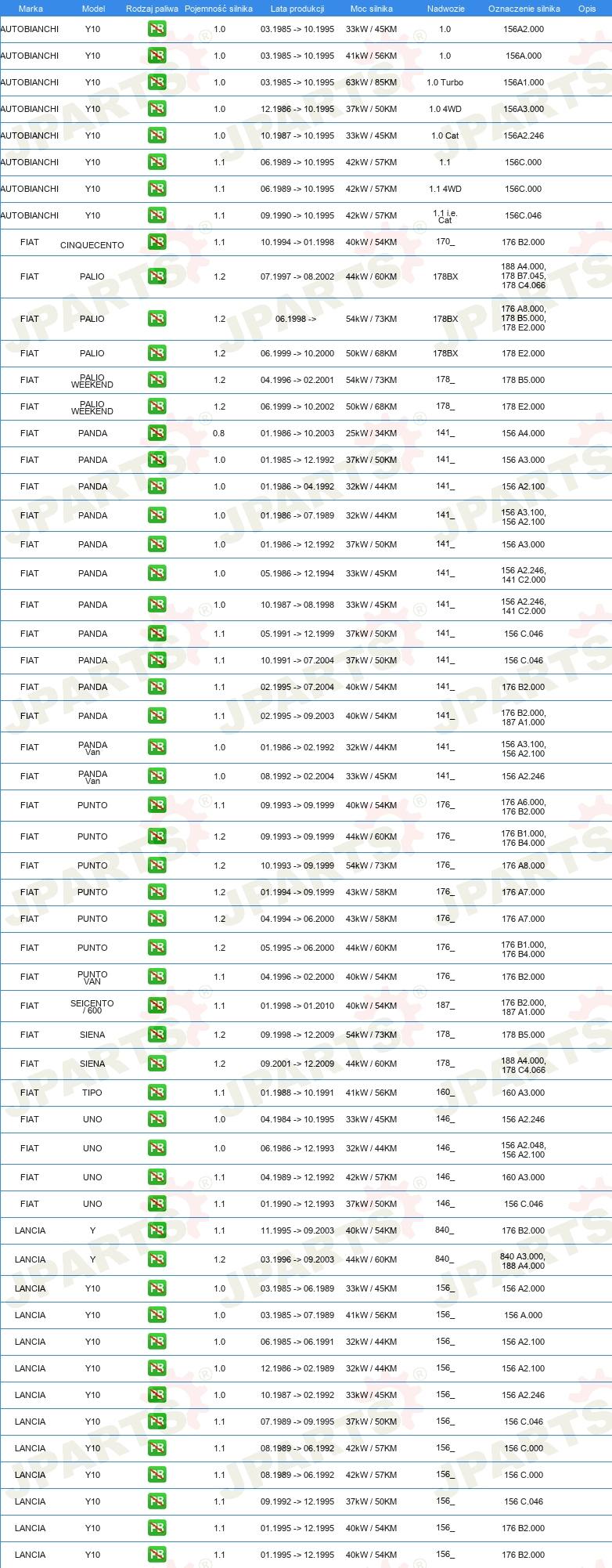
Task: Select the Opis column header
Action: tap(587, 9)
